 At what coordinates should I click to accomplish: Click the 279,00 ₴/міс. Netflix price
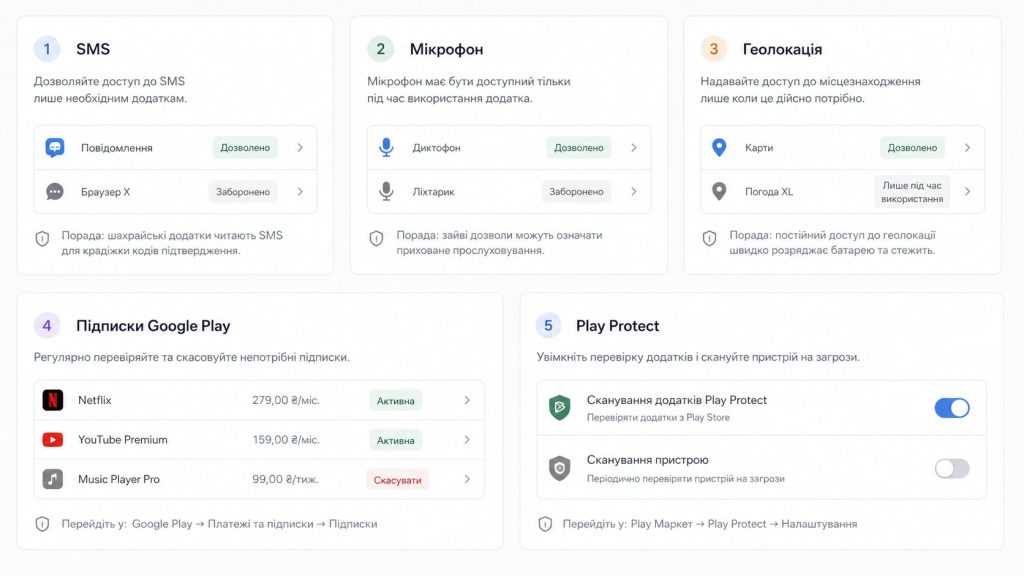click(x=286, y=400)
